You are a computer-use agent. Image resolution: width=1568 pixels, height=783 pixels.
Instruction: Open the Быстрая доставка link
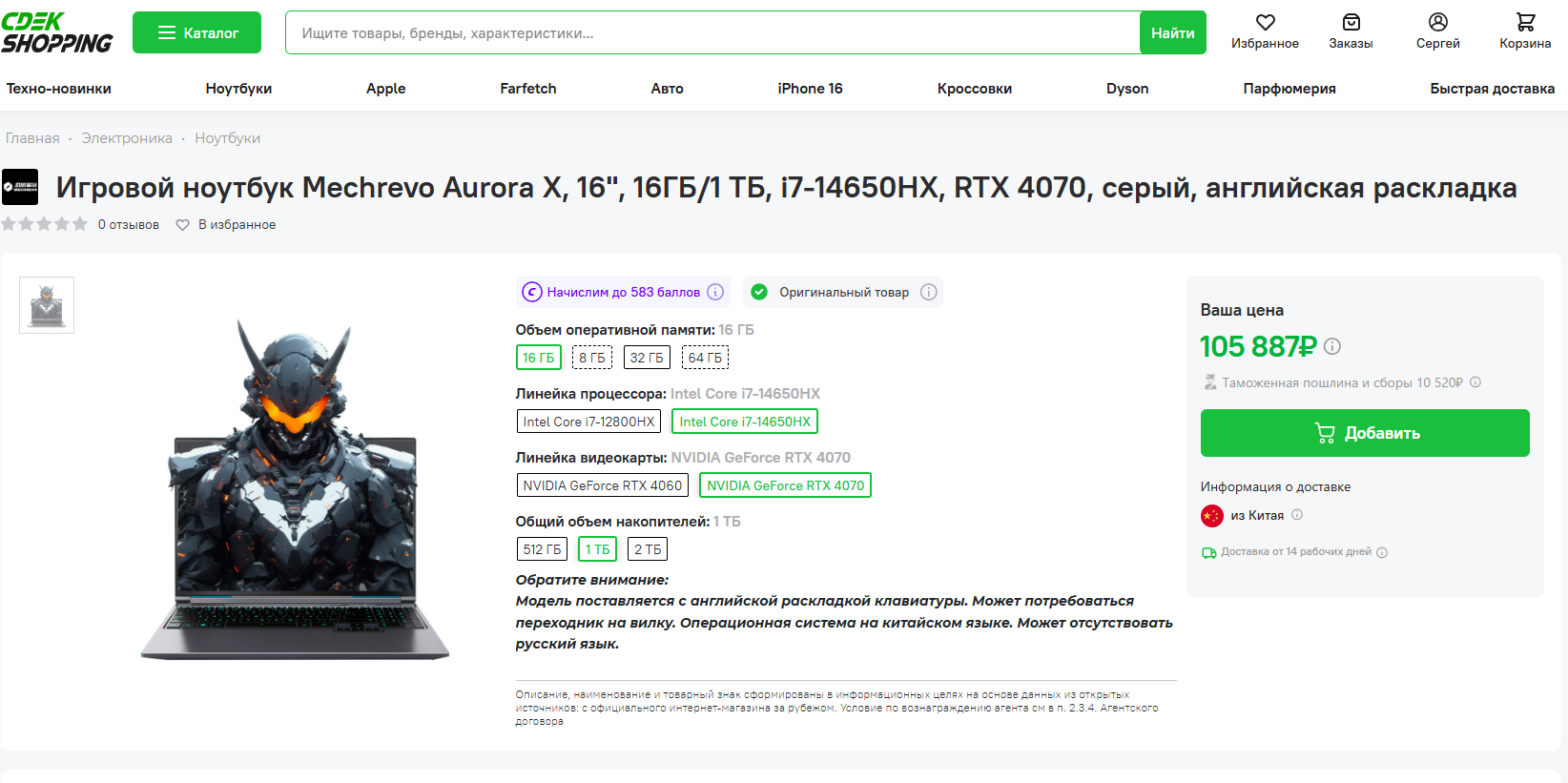click(1493, 89)
